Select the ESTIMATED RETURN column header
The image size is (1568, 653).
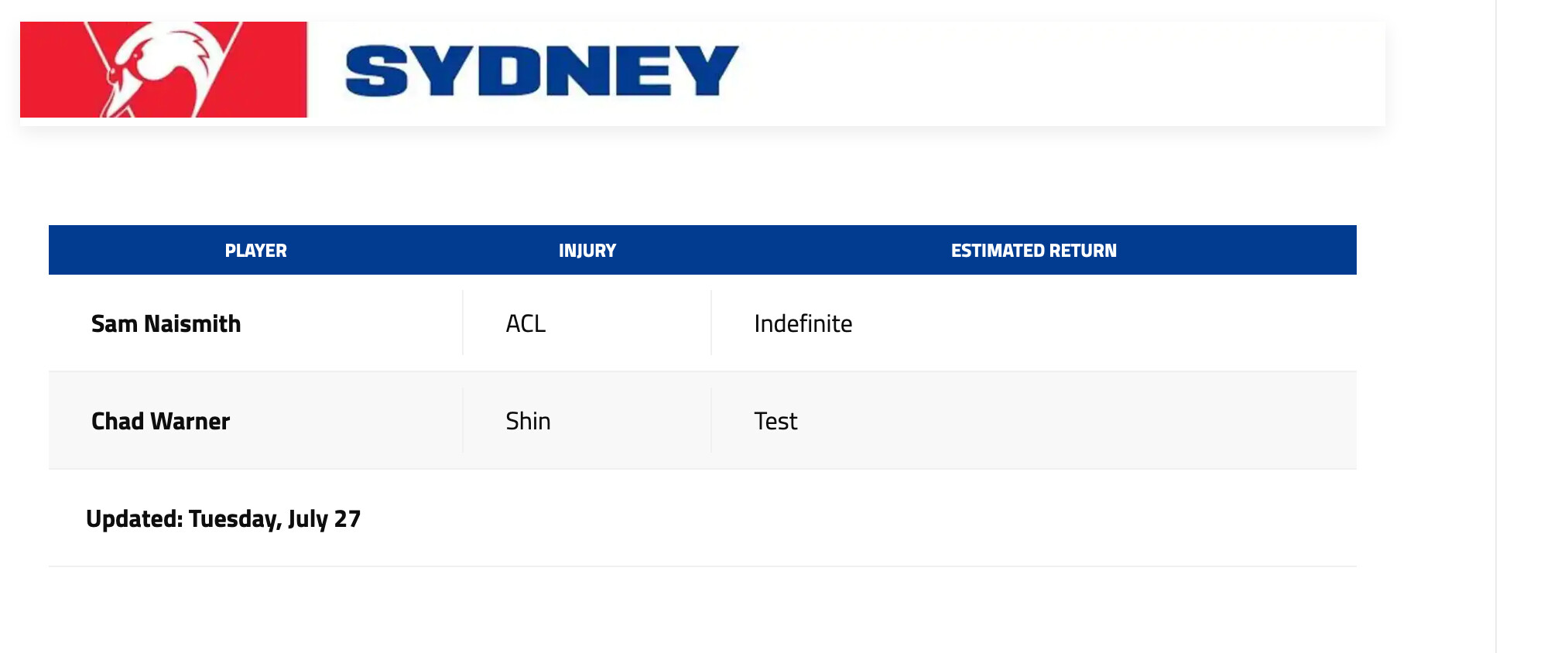point(1033,251)
